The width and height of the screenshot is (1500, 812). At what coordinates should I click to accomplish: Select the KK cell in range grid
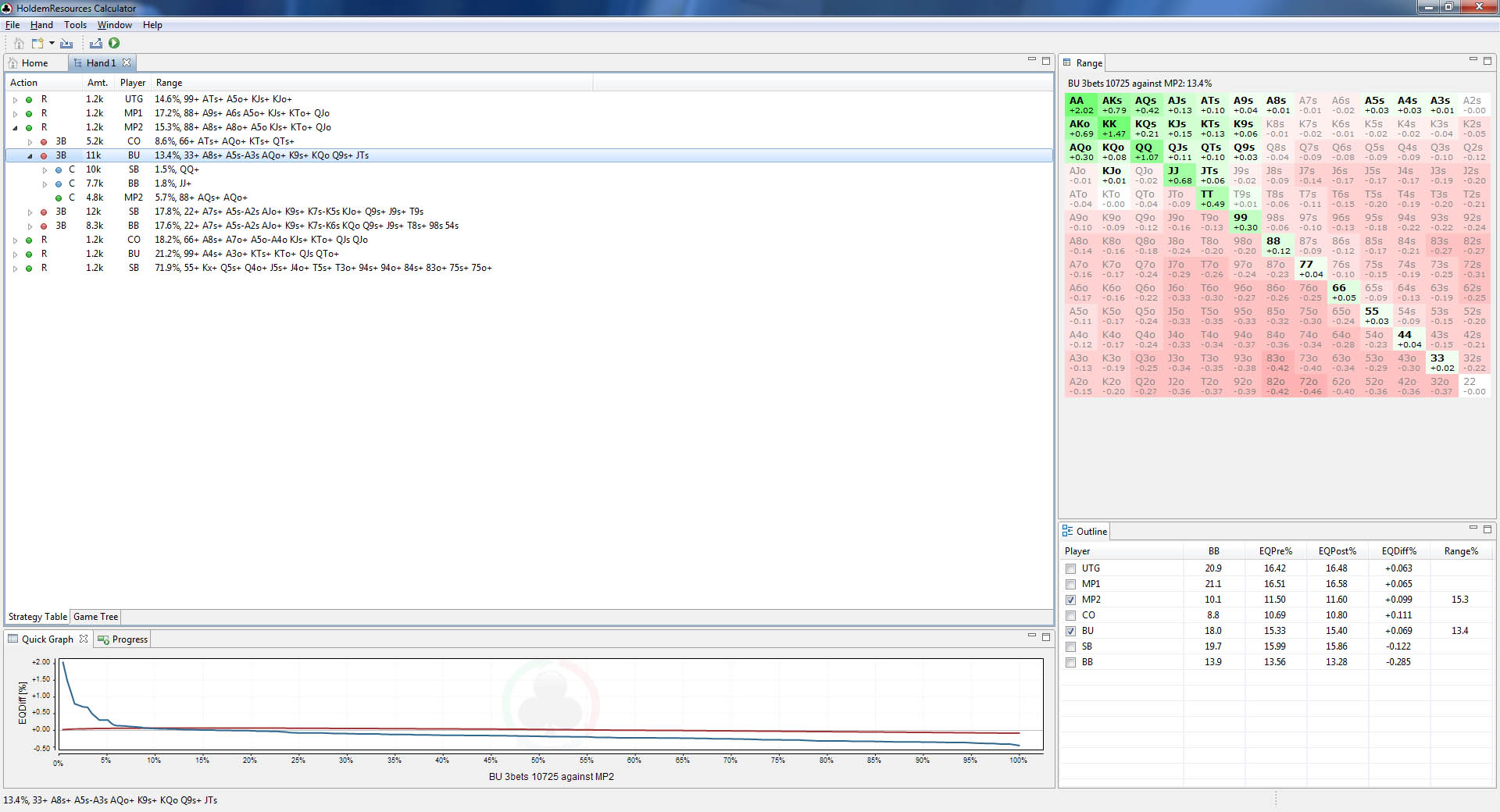coord(1113,129)
